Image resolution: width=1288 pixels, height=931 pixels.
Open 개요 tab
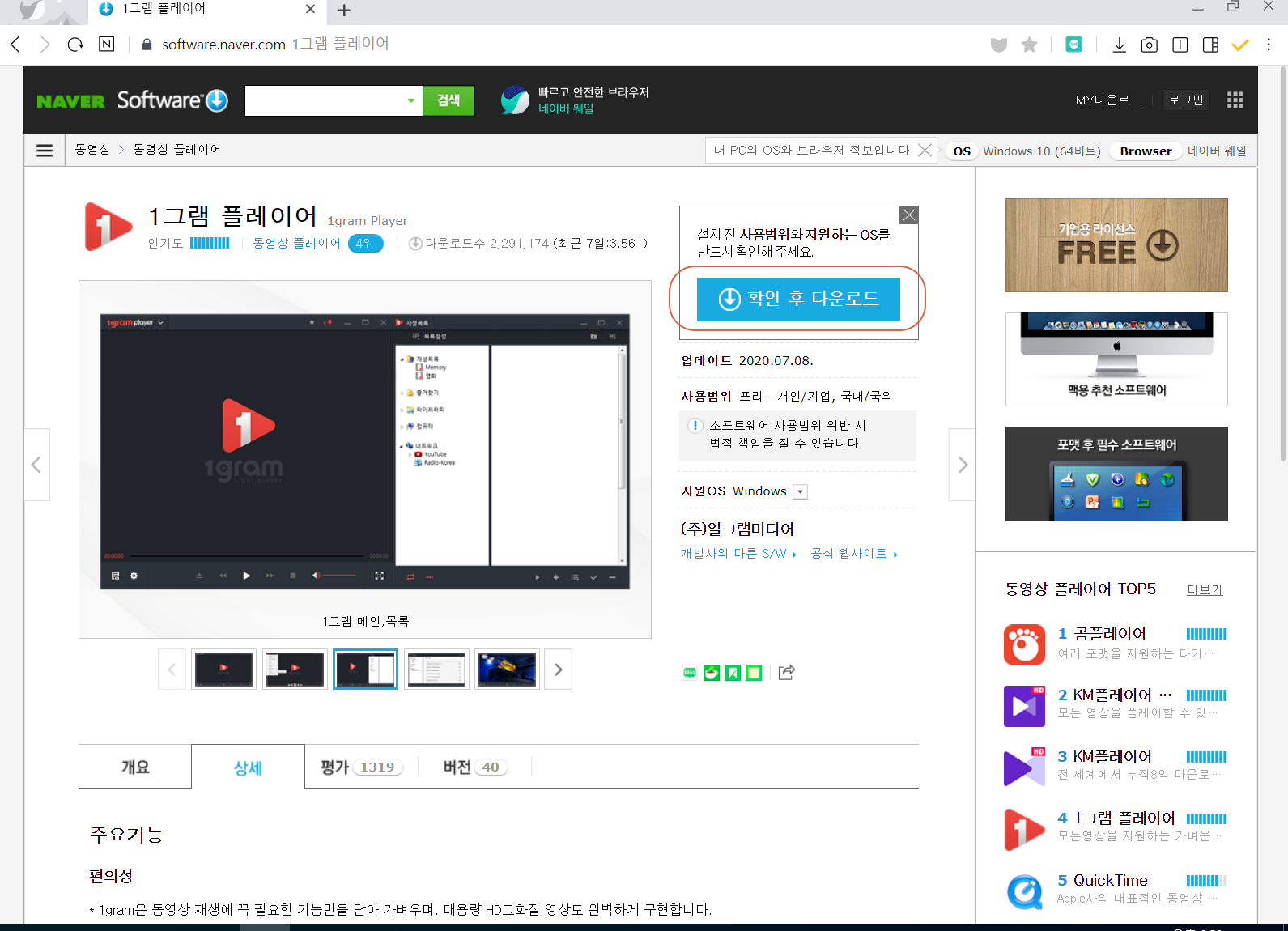point(135,767)
